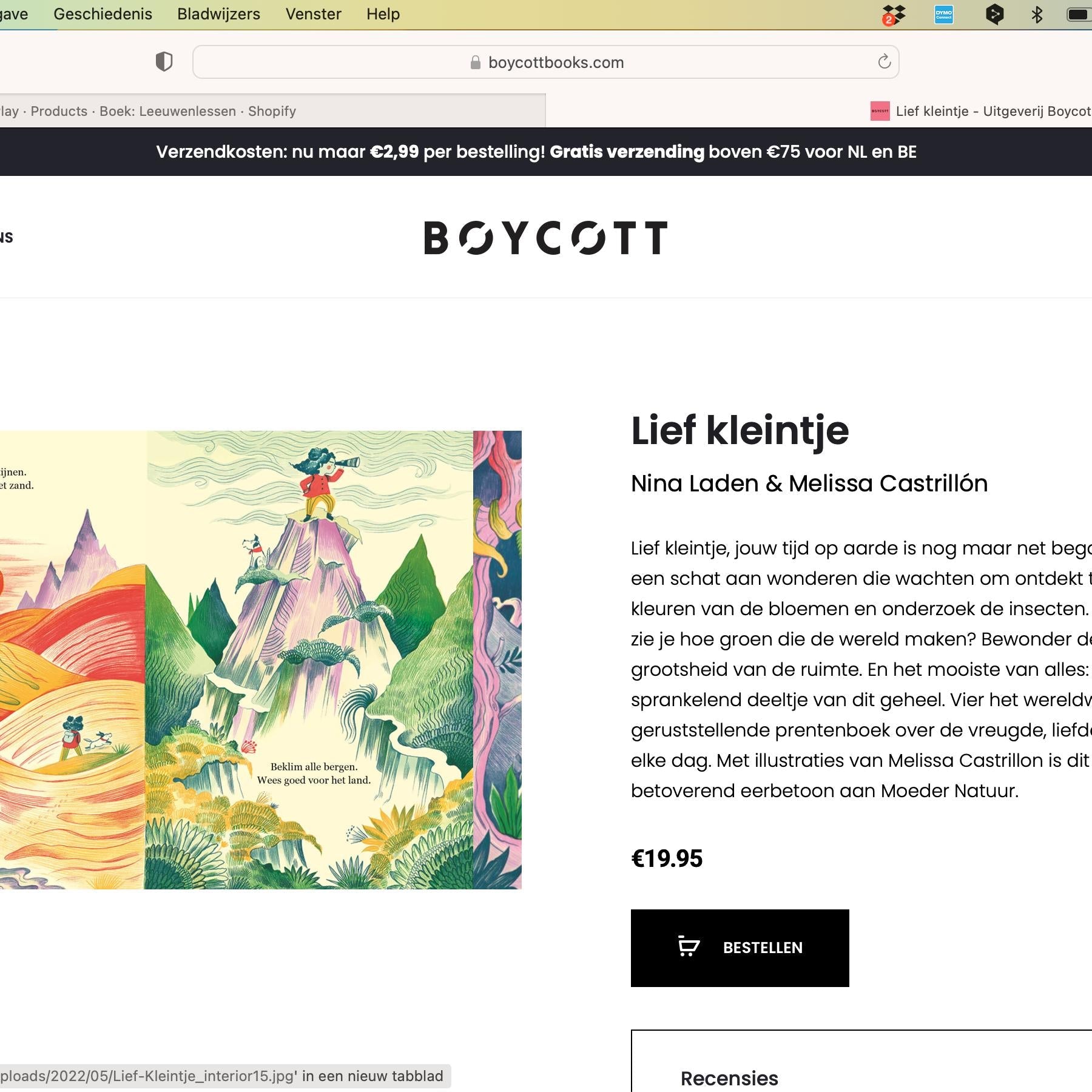
Task: Click the Bluetooth status icon
Action: click(x=1037, y=15)
